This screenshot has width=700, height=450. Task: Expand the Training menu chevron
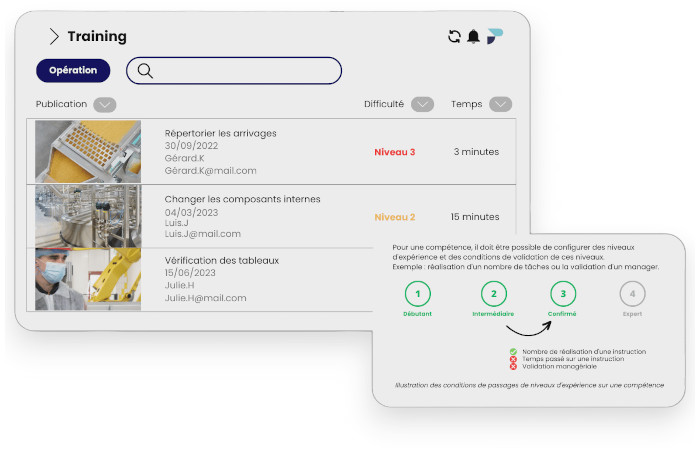pos(54,37)
